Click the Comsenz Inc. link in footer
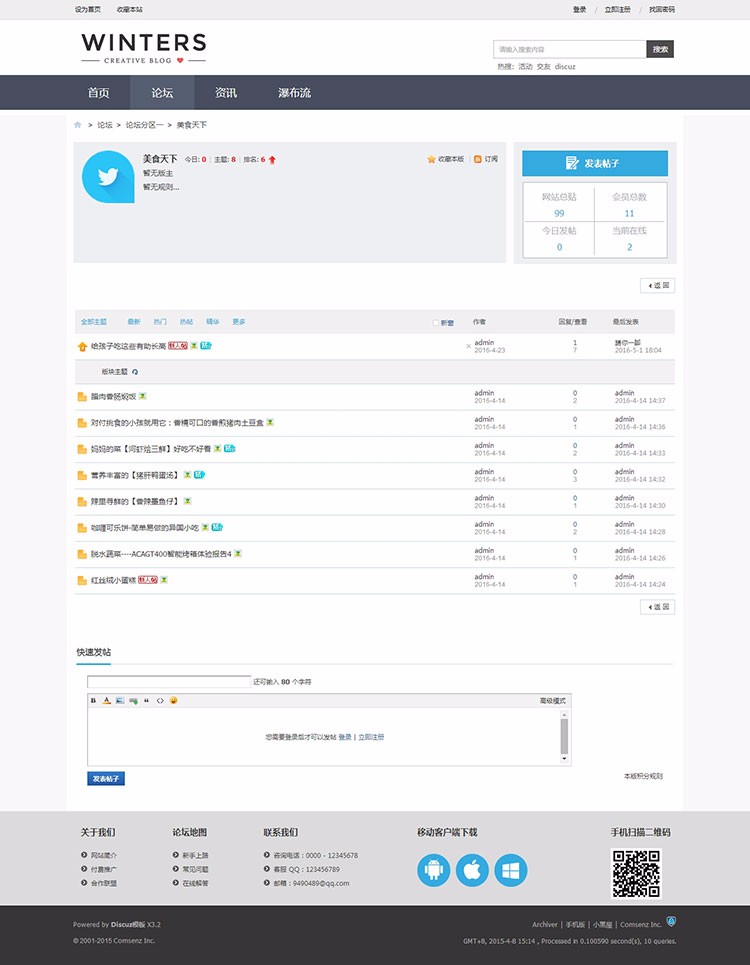Image resolution: width=750 pixels, height=965 pixels. 640,924
